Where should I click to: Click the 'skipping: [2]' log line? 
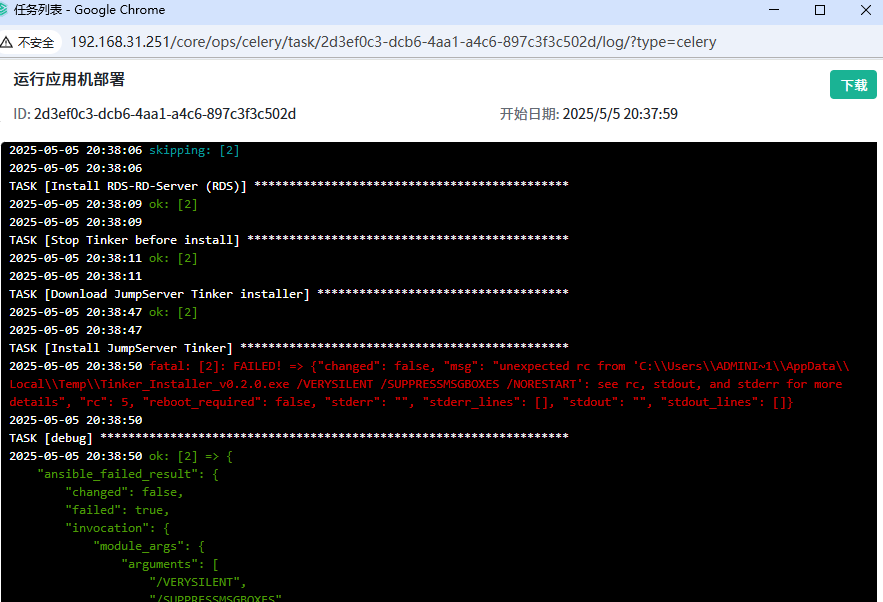pyautogui.click(x=194, y=150)
